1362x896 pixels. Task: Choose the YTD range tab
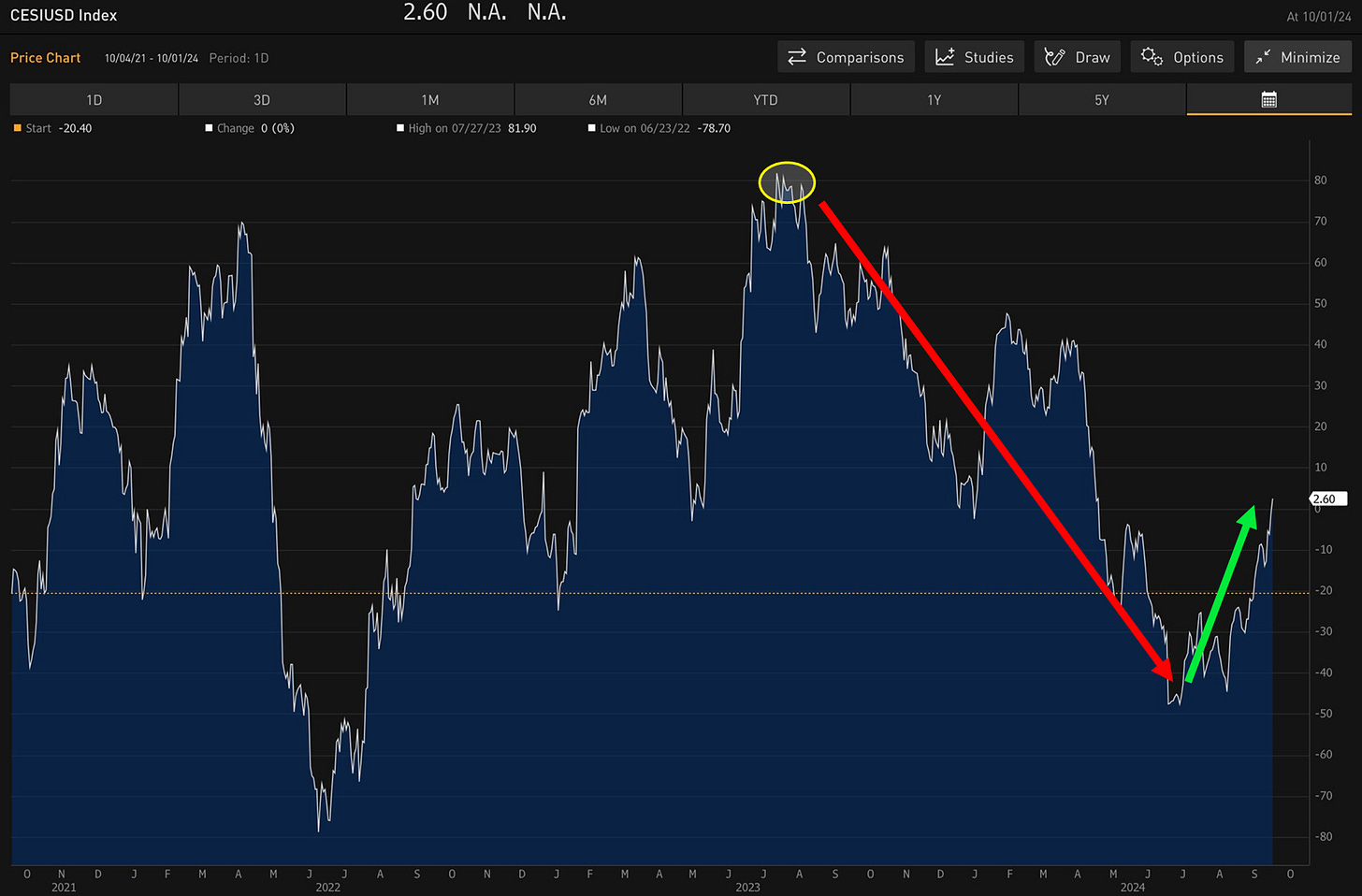pos(766,100)
